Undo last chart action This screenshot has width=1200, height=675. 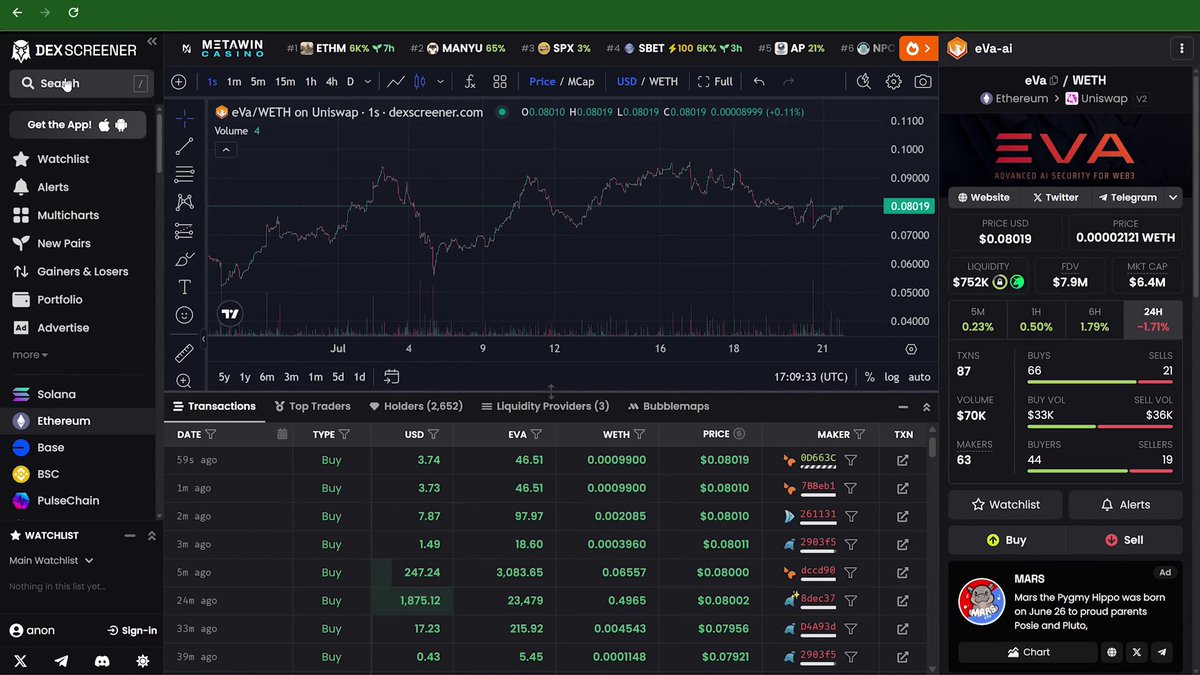coord(760,82)
